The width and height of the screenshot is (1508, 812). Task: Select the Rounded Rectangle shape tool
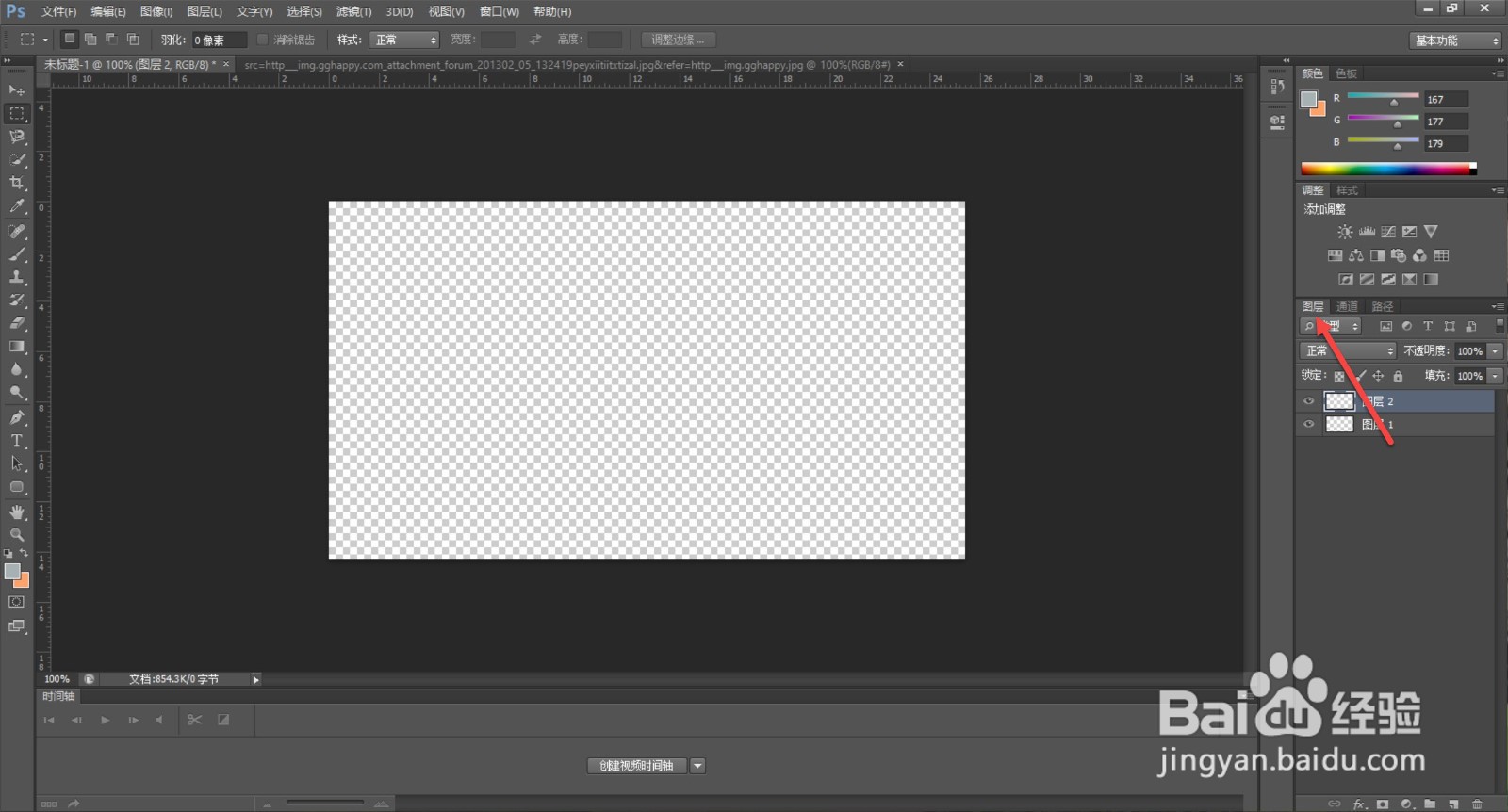click(x=17, y=487)
